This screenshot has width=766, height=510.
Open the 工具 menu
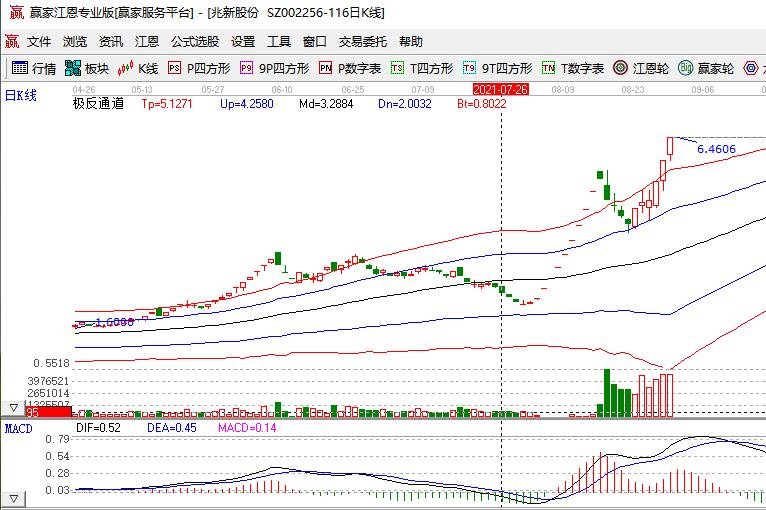[279, 42]
